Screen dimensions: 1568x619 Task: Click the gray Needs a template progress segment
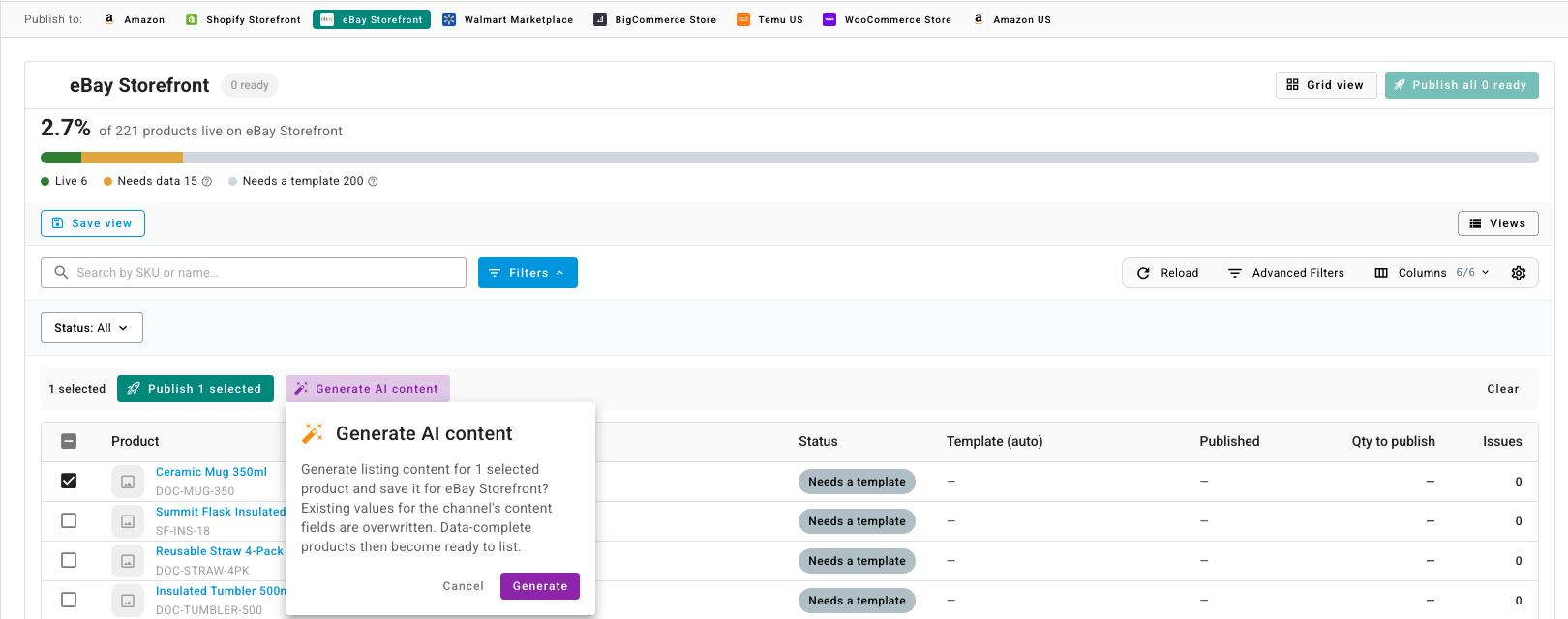point(860,158)
